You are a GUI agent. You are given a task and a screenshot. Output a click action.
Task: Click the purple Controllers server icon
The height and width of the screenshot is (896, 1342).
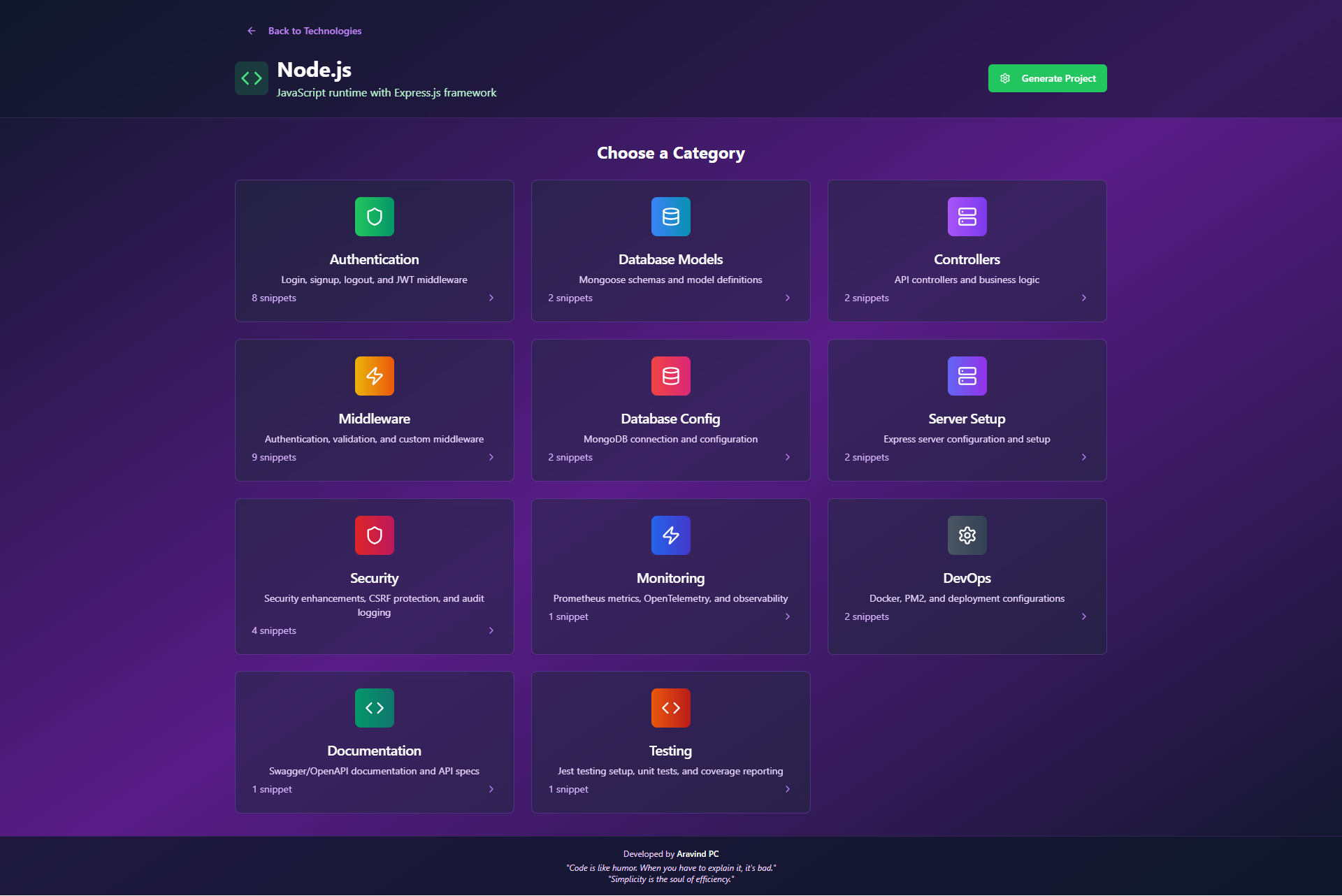[x=967, y=217]
